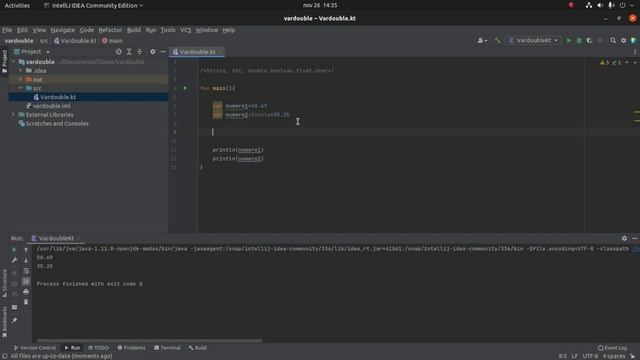This screenshot has width=640, height=360.
Task: Collapse all items in the Project tree
Action: click(140, 52)
